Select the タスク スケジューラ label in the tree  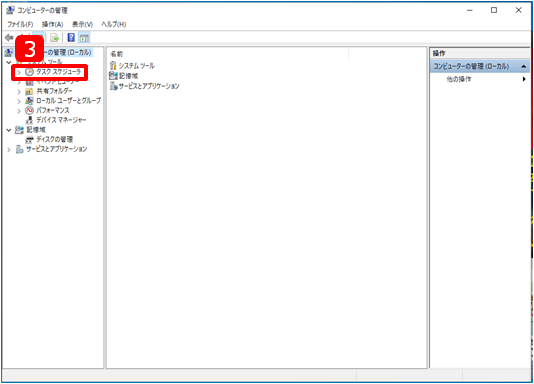59,72
